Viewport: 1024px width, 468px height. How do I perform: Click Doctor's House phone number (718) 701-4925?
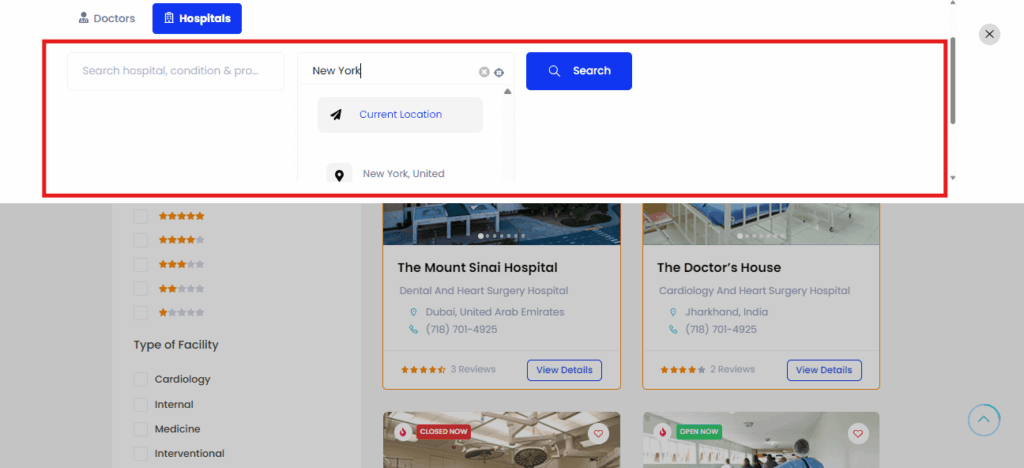[721, 330]
